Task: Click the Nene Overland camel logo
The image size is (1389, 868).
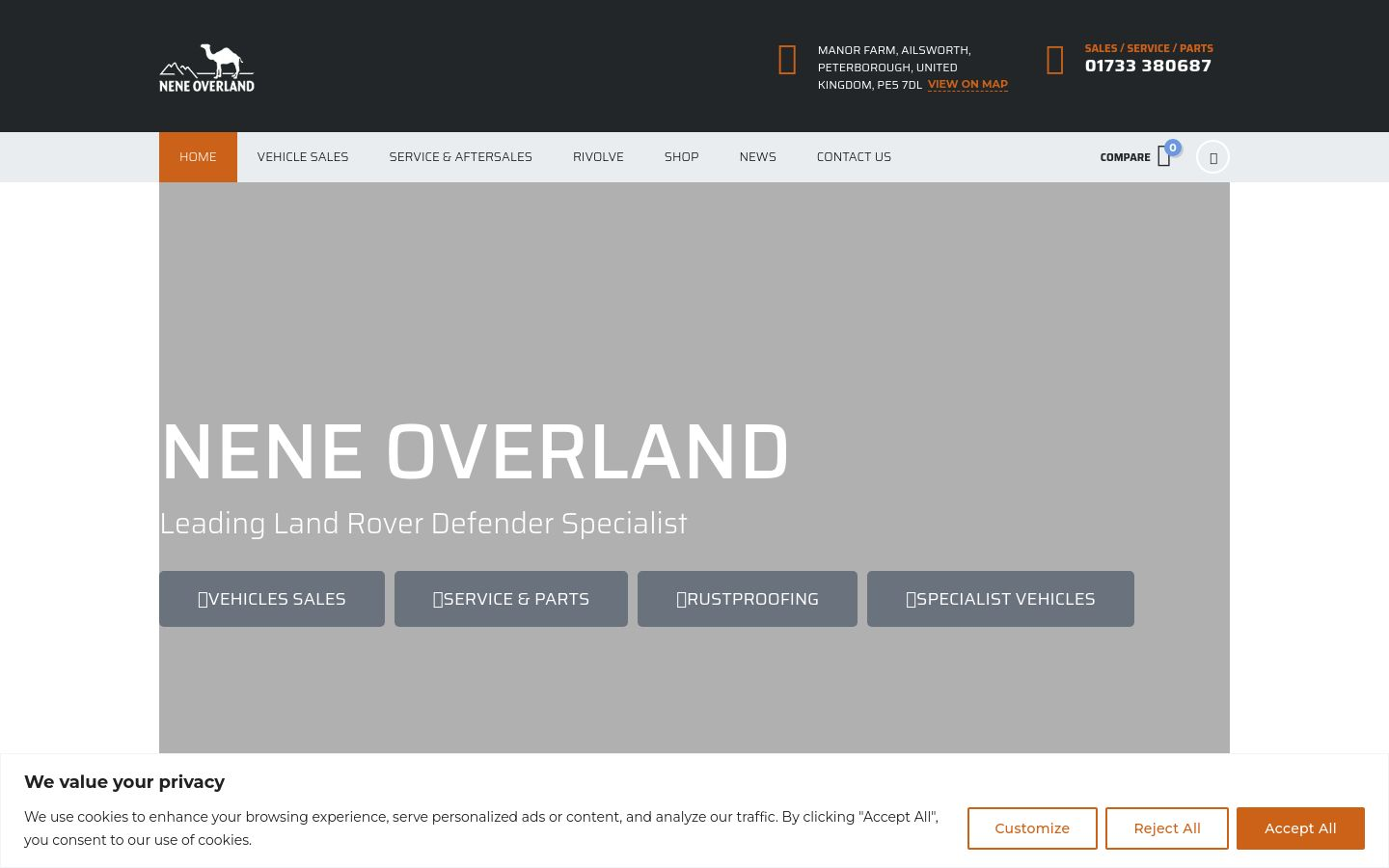Action: pyautogui.click(x=206, y=68)
